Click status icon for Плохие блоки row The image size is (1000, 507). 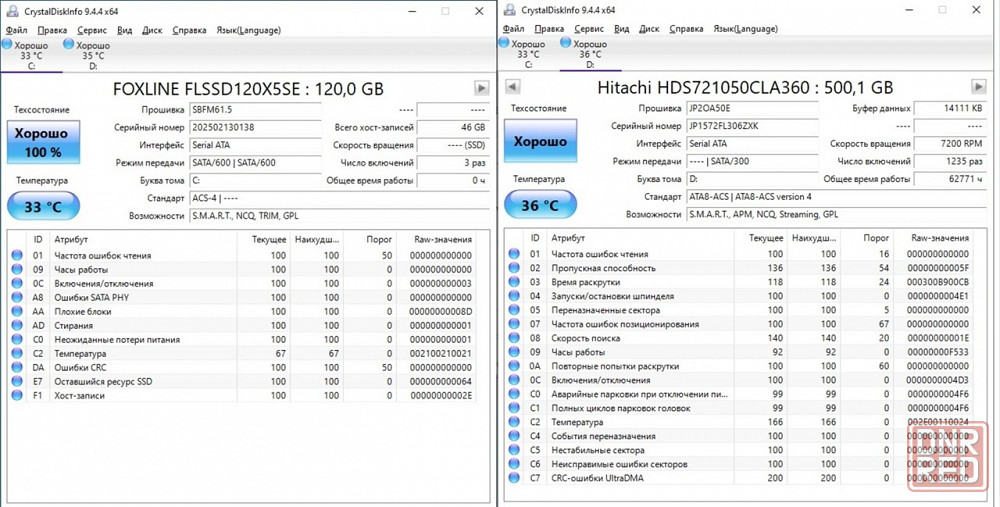click(17, 312)
